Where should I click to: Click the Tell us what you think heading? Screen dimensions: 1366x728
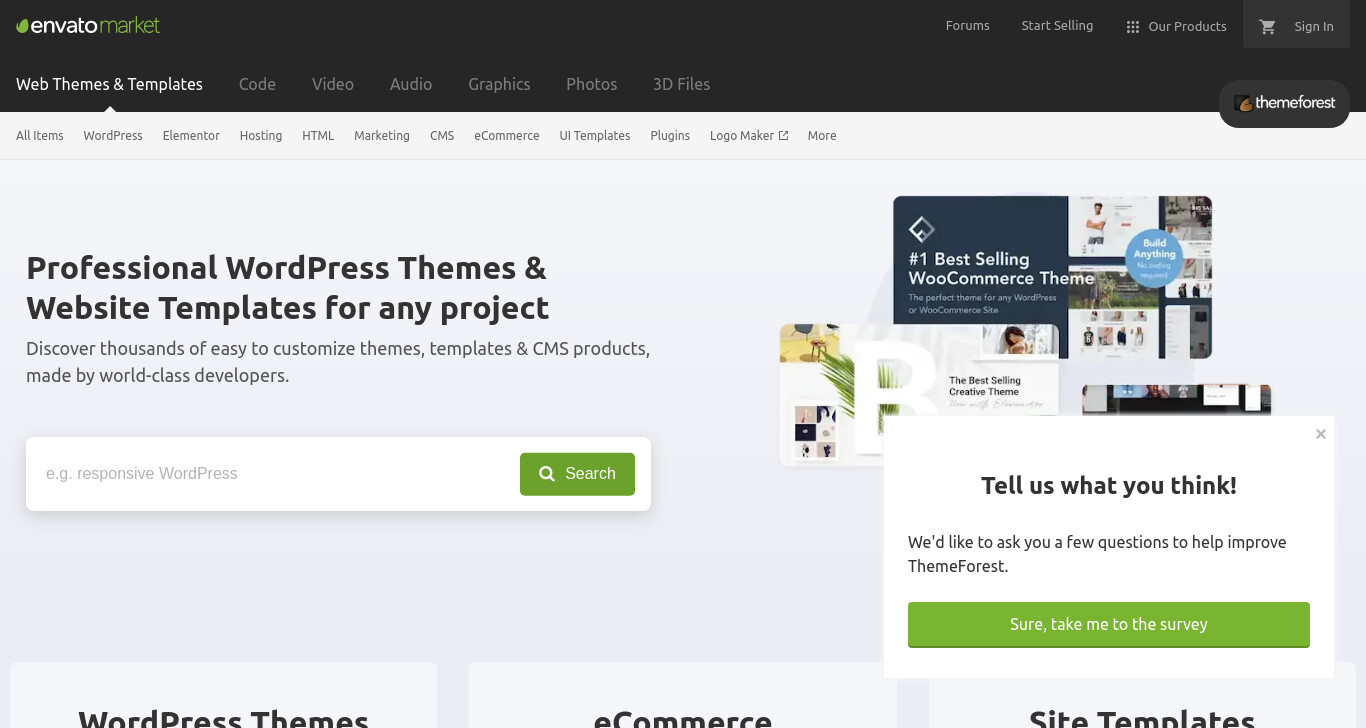tap(1109, 486)
